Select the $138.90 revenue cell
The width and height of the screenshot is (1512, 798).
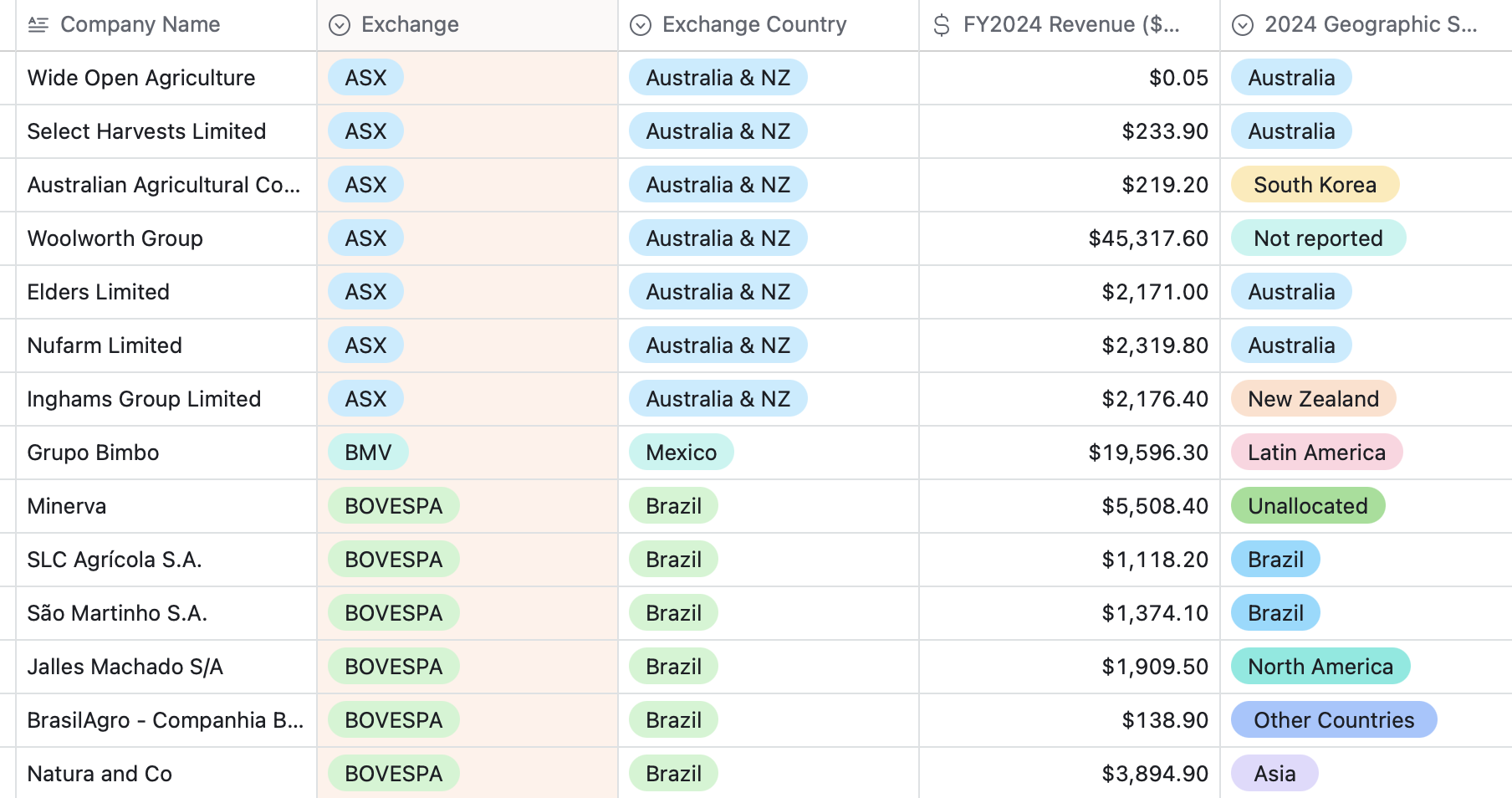[1070, 720]
